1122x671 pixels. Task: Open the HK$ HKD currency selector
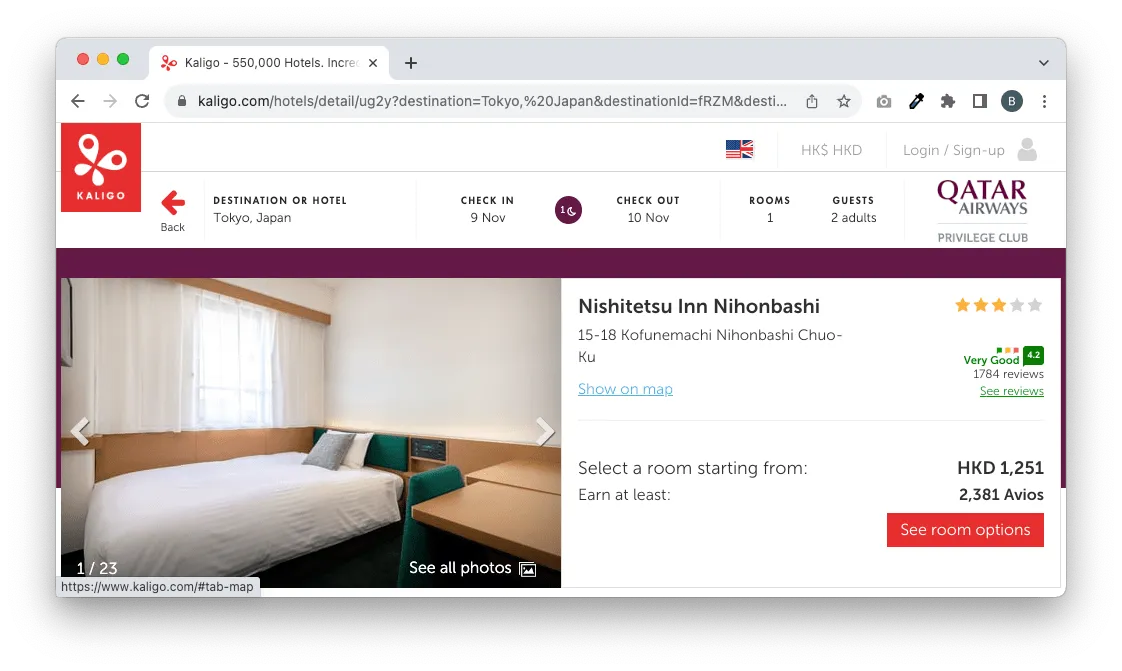click(831, 150)
